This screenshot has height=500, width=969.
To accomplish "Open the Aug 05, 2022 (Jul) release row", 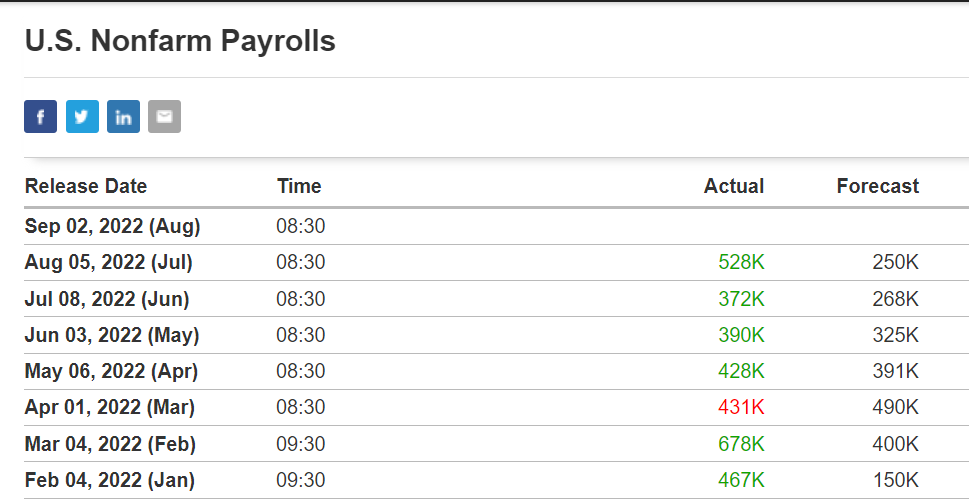I will pyautogui.click(x=496, y=263).
